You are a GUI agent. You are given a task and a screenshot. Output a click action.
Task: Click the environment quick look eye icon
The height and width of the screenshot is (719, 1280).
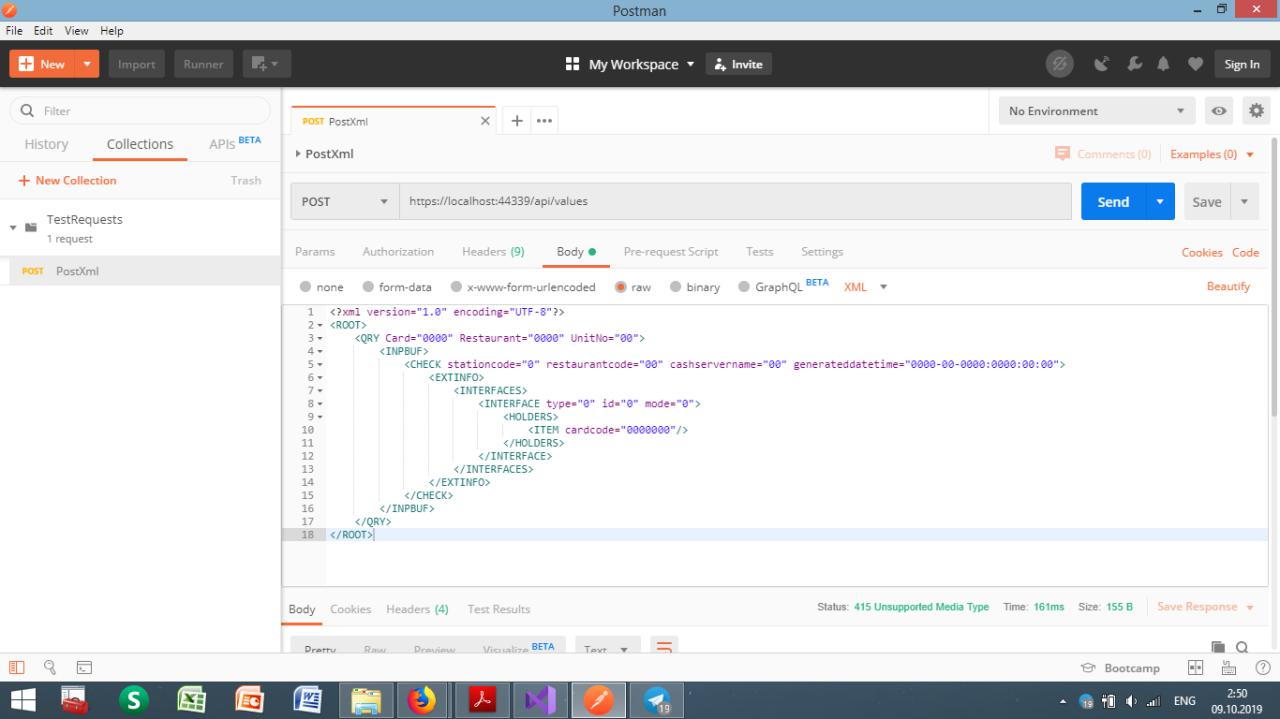[1219, 111]
